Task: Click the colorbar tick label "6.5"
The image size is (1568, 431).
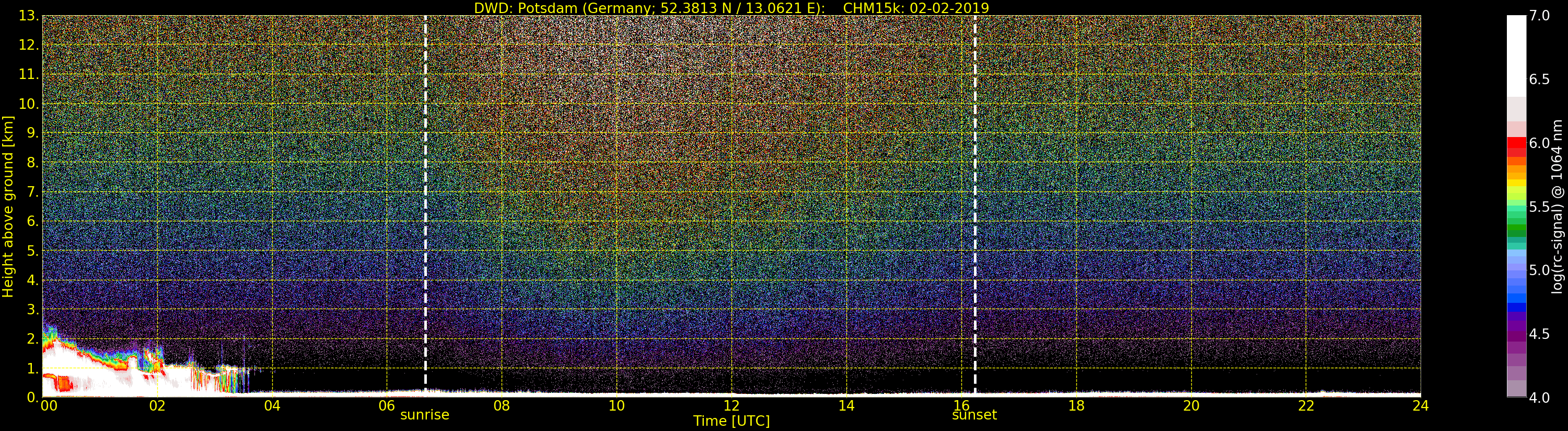Action: point(1539,80)
